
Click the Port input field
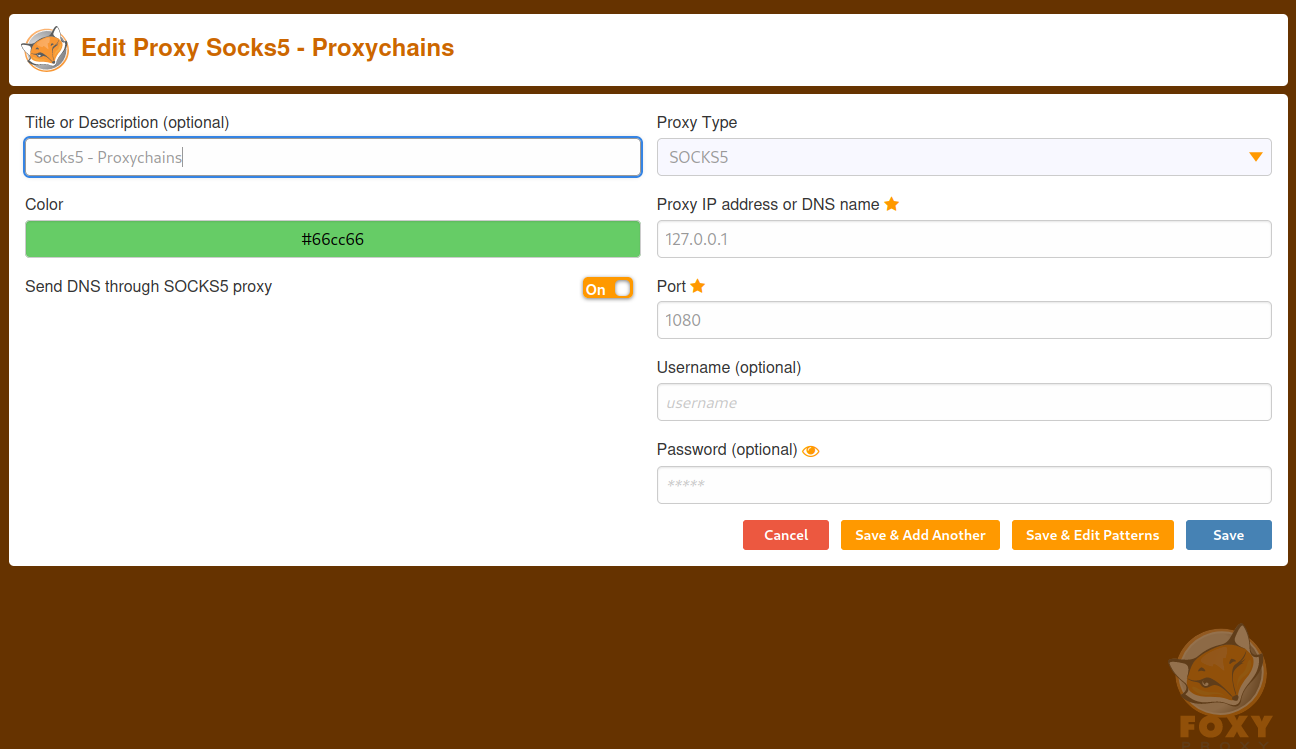click(963, 320)
